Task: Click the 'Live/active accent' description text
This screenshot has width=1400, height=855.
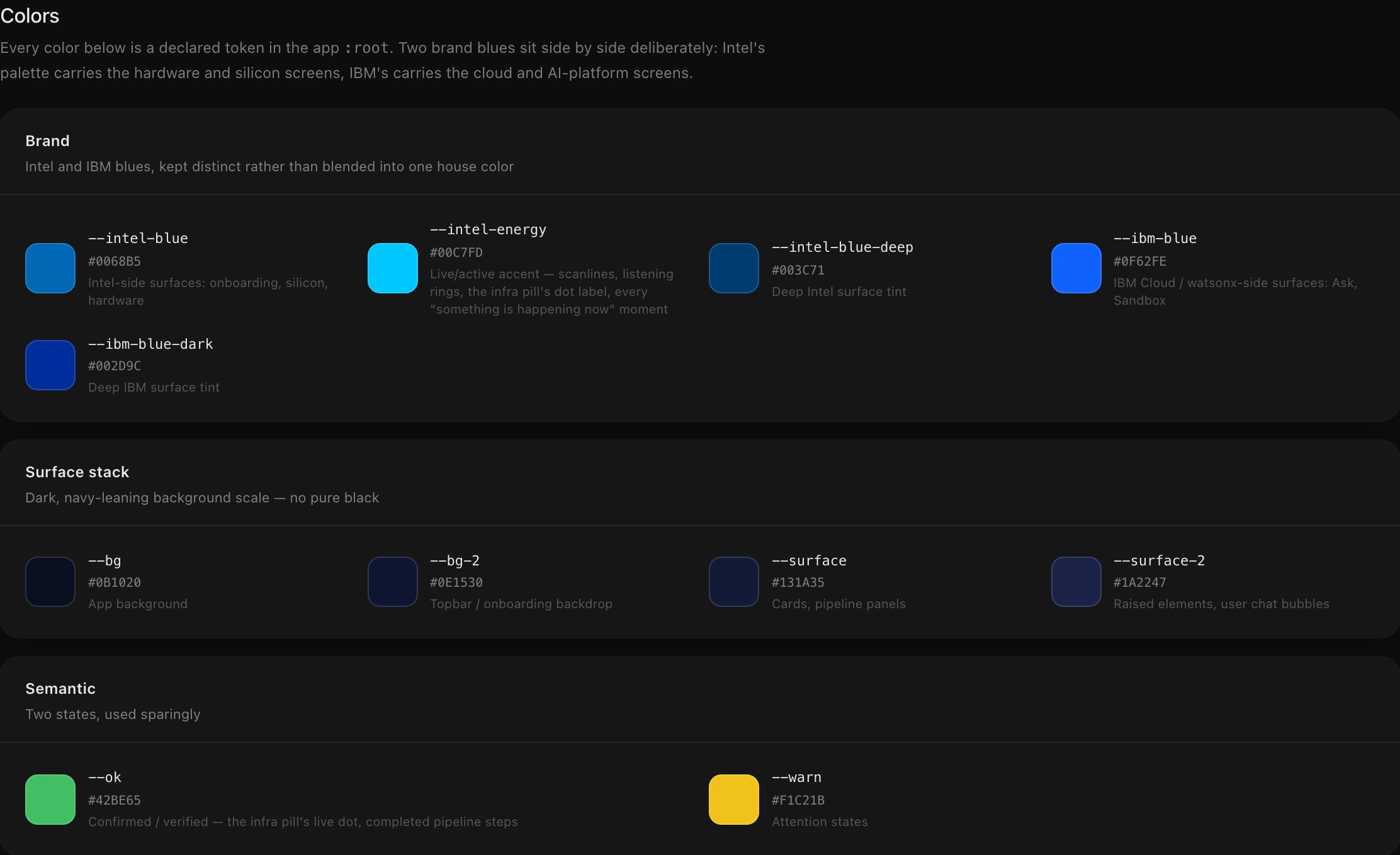Action: 551,292
